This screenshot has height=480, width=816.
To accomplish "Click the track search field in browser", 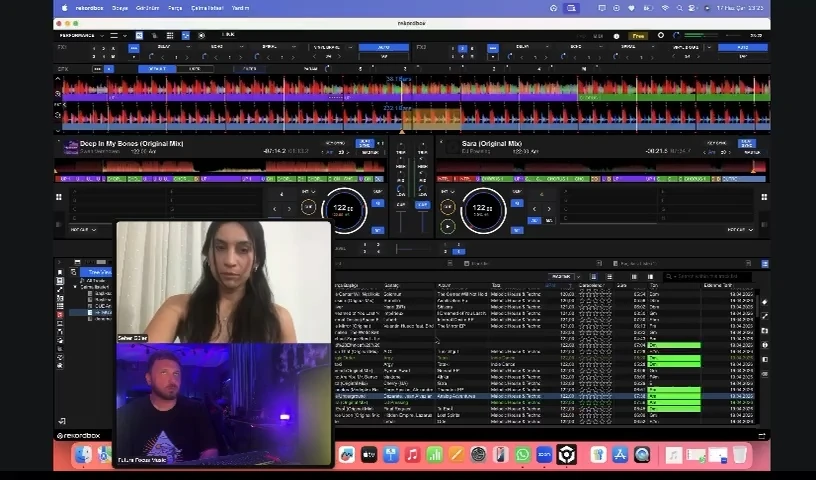I will pos(708,276).
